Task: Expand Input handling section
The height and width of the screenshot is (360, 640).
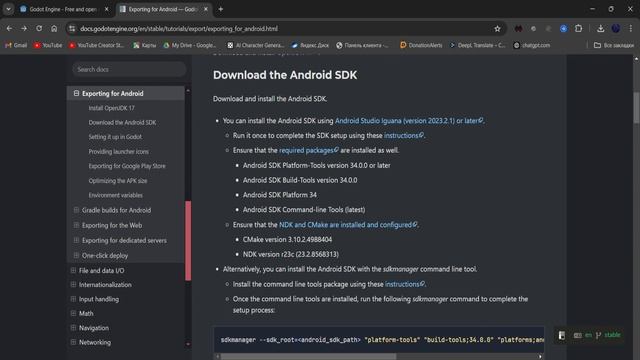Action: pos(73,299)
